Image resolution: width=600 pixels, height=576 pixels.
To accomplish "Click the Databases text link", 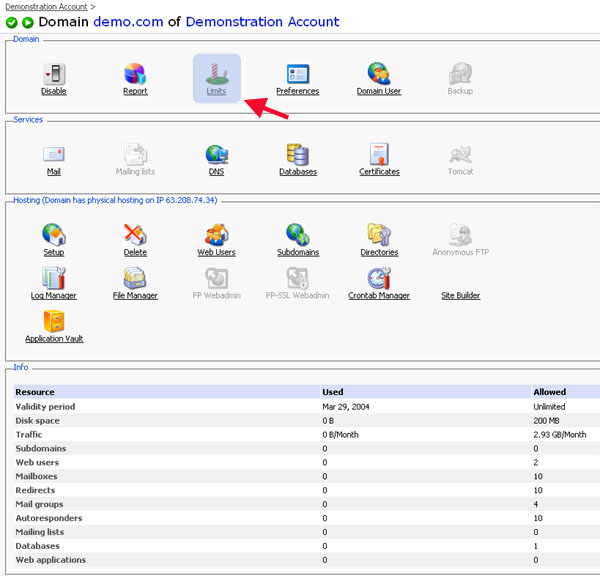I will coord(298,172).
